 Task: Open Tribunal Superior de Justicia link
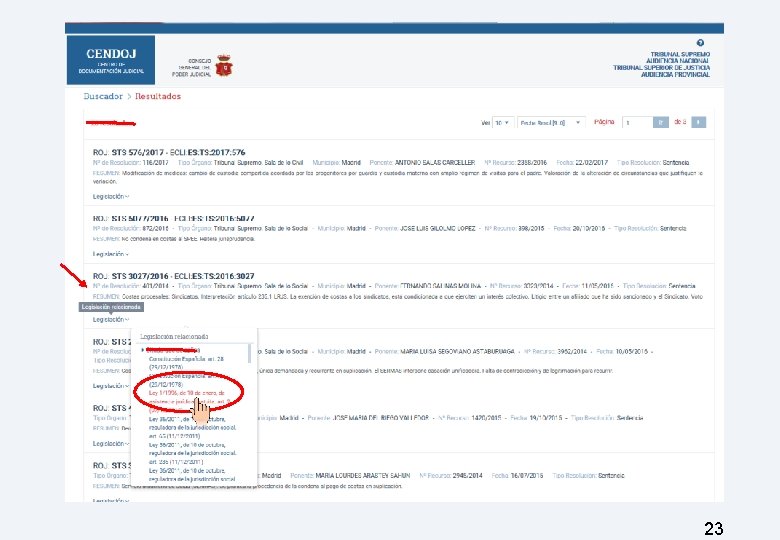click(662, 68)
